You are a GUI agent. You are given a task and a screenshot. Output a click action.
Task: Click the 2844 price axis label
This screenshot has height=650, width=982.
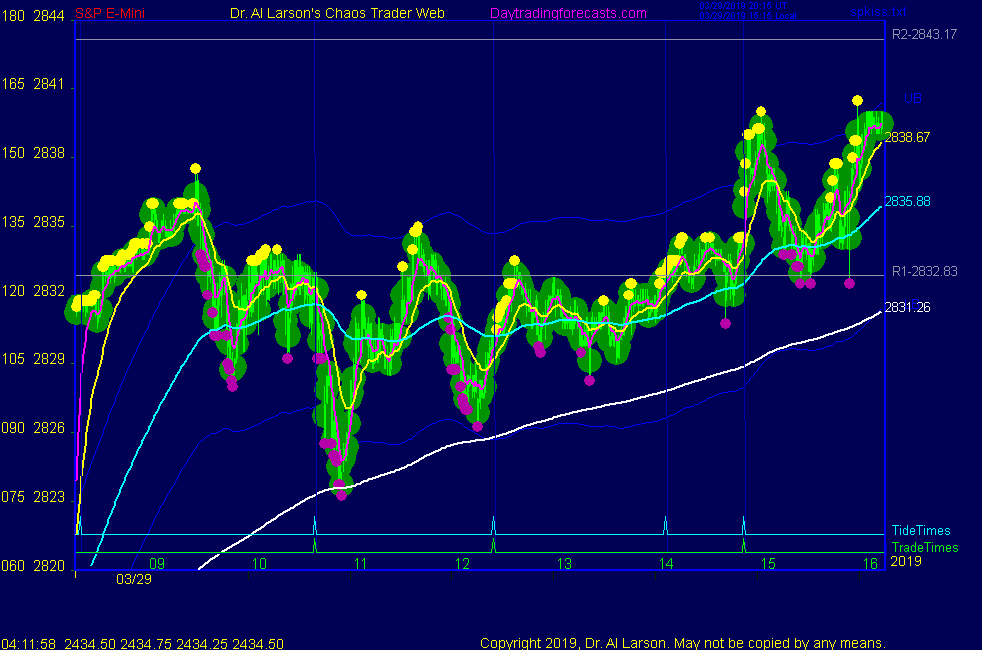49,16
